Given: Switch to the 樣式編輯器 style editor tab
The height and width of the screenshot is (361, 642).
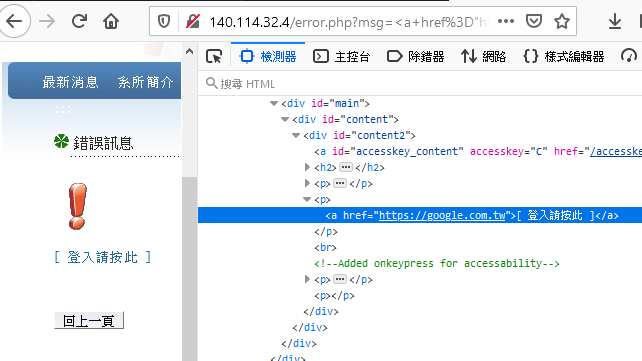Looking at the screenshot, I should (x=564, y=56).
